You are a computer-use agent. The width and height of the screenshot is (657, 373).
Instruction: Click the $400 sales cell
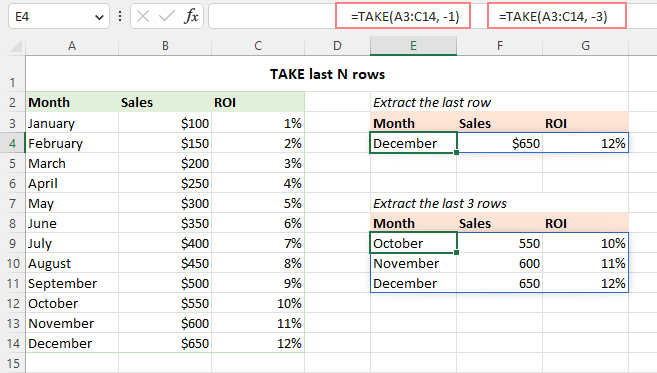165,243
